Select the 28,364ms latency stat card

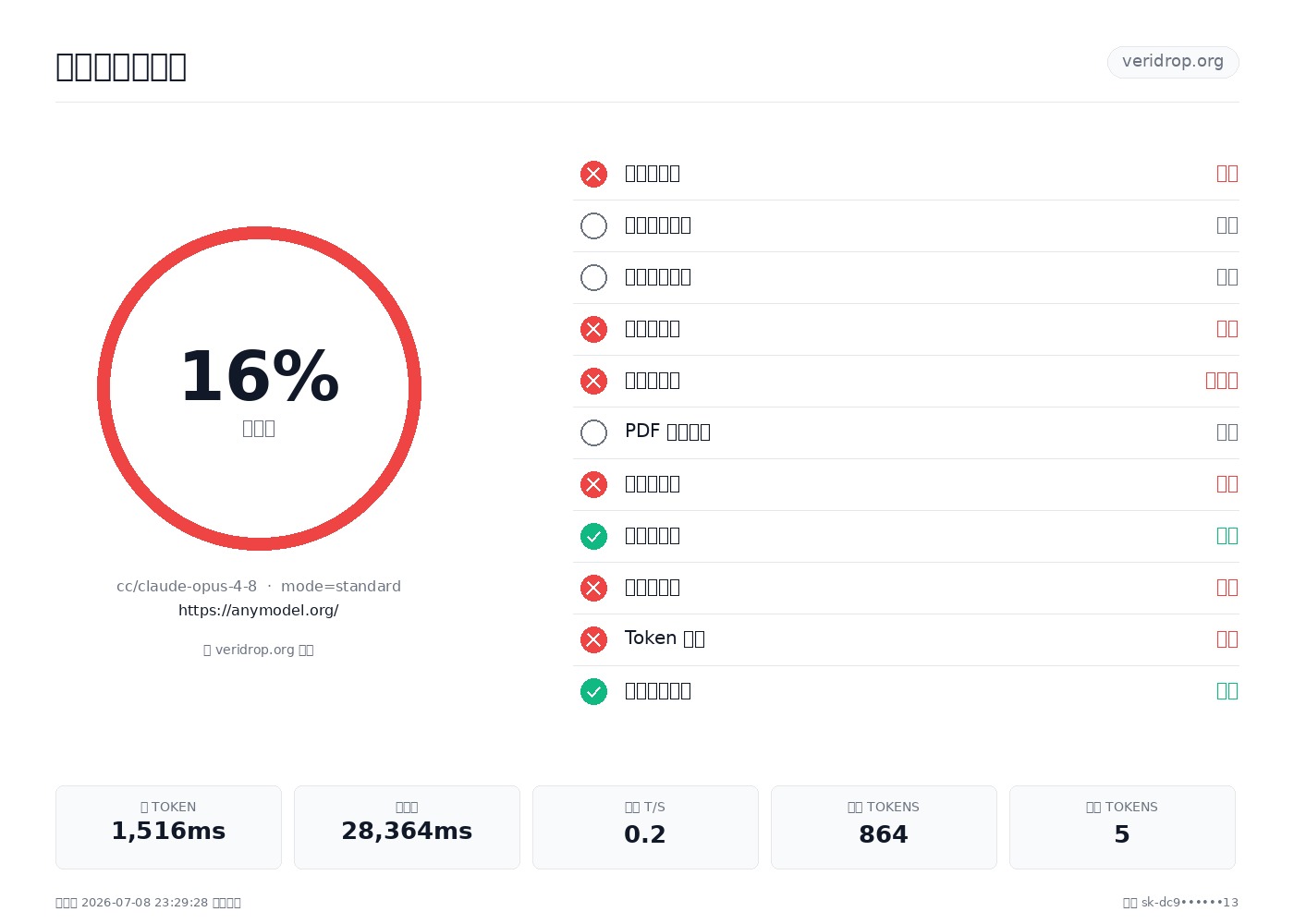407,827
